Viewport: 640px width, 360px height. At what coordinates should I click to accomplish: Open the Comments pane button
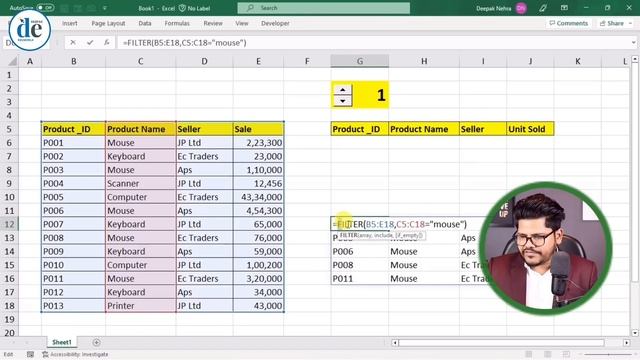coord(569,23)
